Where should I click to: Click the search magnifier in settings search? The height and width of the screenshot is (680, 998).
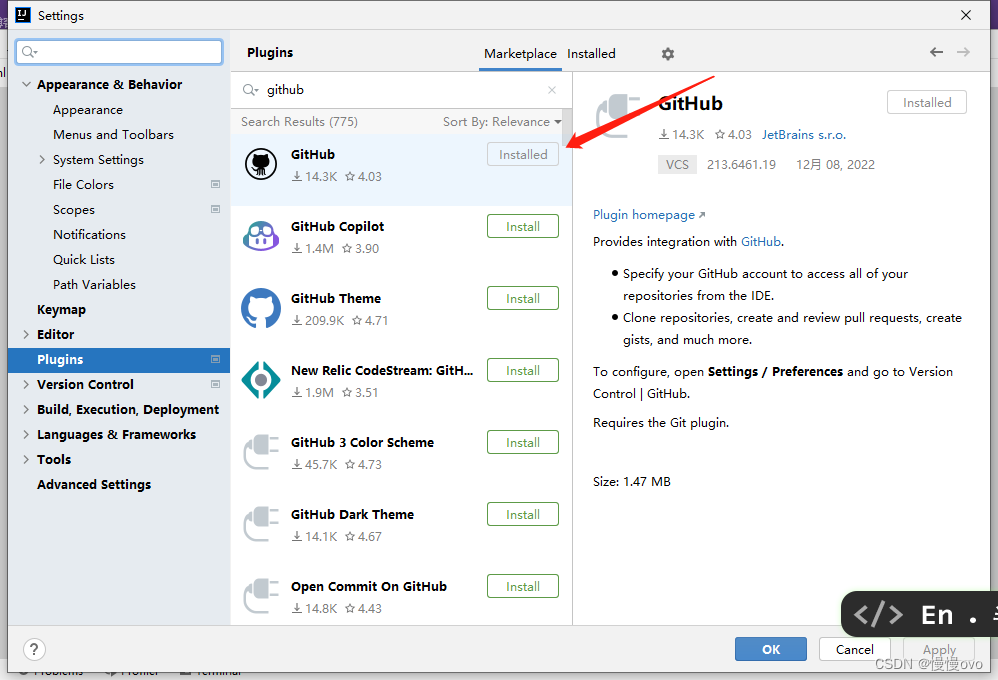click(x=29, y=52)
